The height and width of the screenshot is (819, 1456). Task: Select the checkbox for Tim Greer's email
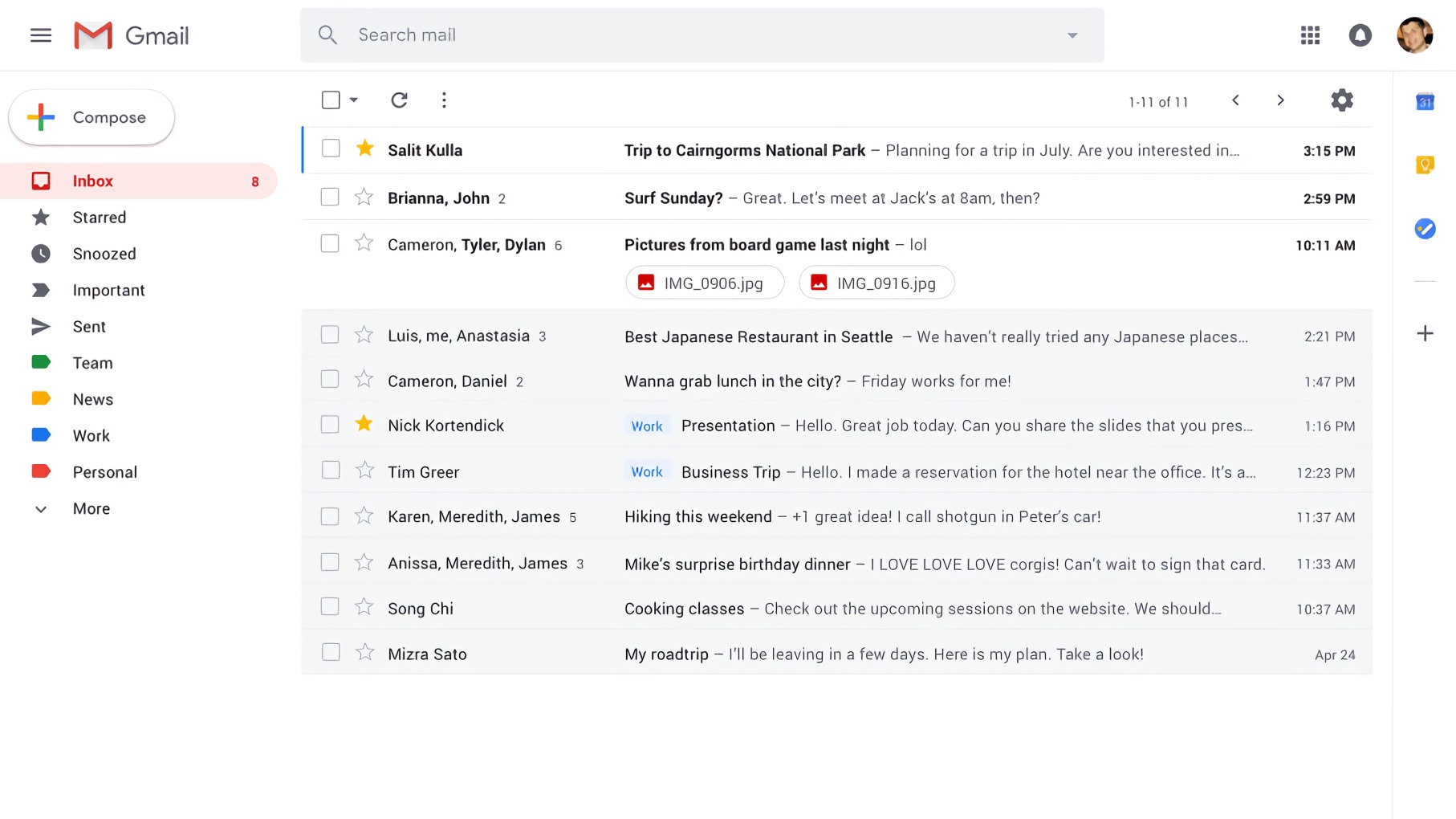(x=330, y=470)
